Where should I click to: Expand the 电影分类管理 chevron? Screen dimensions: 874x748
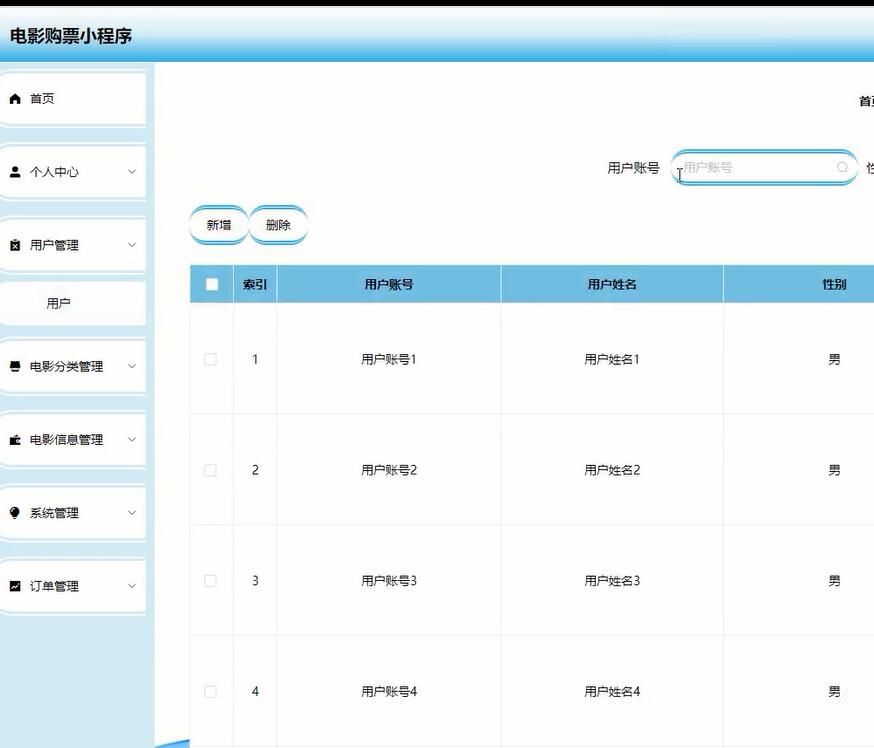click(x=132, y=366)
